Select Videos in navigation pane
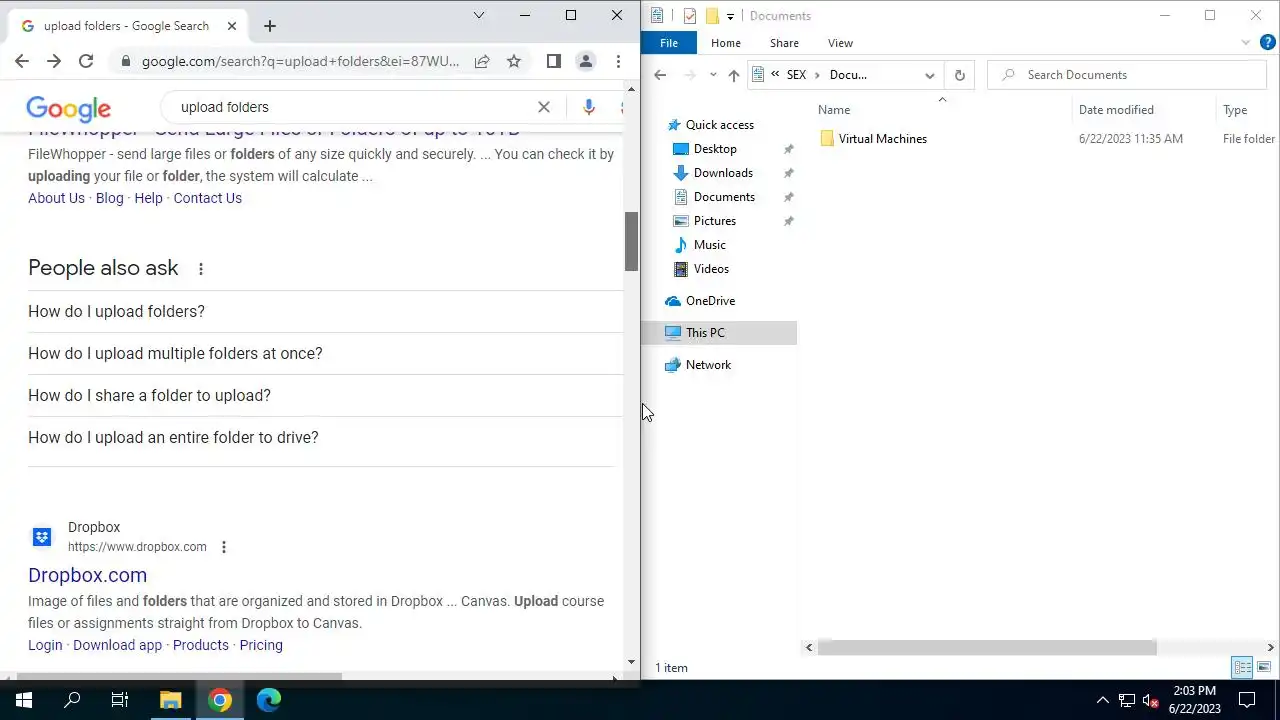The height and width of the screenshot is (720, 1280). [x=711, y=269]
